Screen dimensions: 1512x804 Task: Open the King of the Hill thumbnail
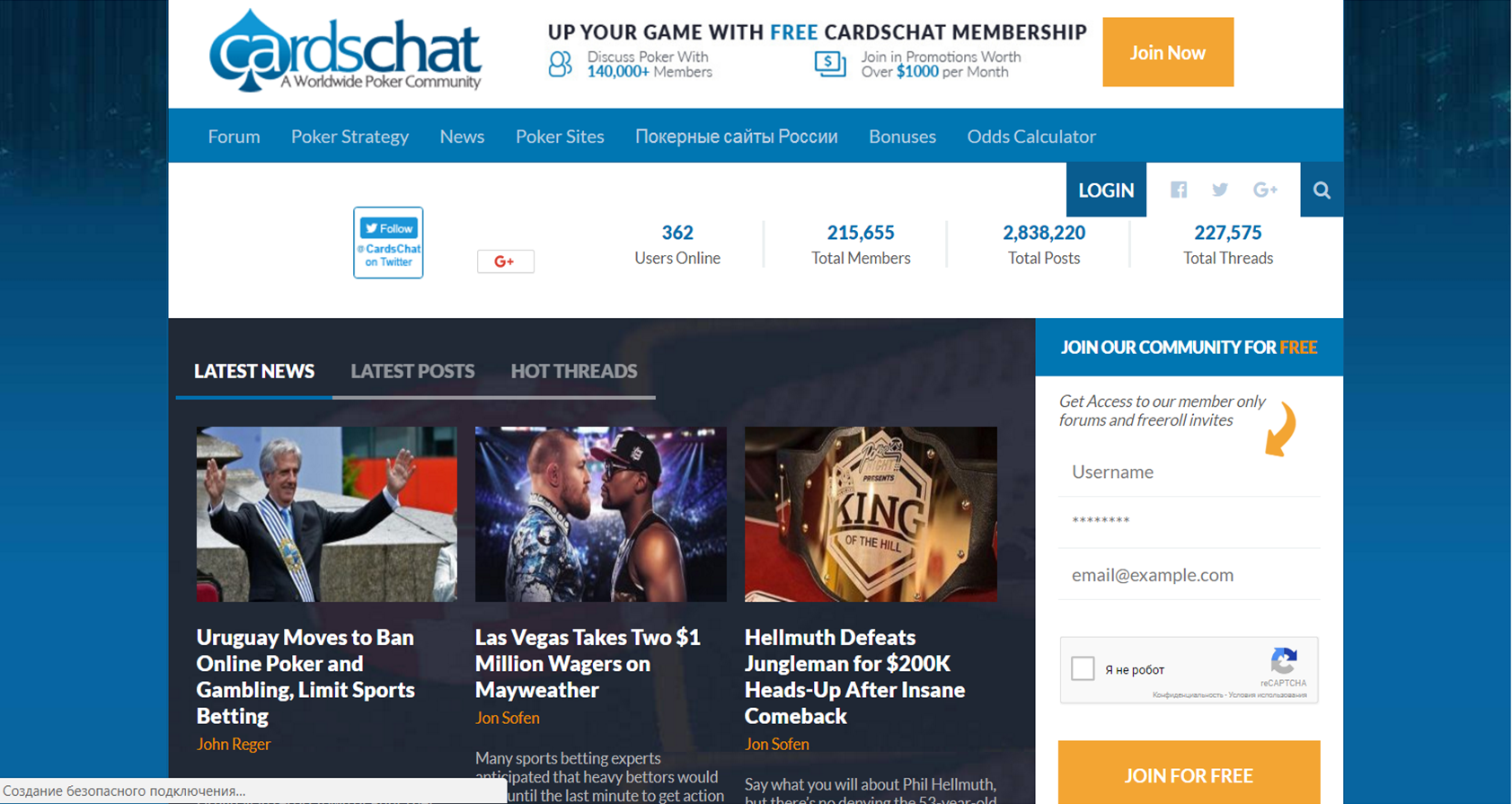[871, 514]
